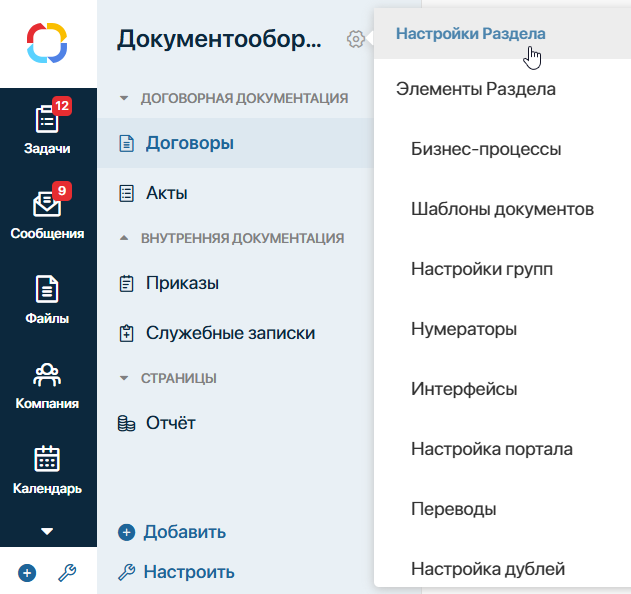Viewport: 631px width, 594px height.
Task: Click the Служебные записки clipboard icon
Action: coord(126,333)
